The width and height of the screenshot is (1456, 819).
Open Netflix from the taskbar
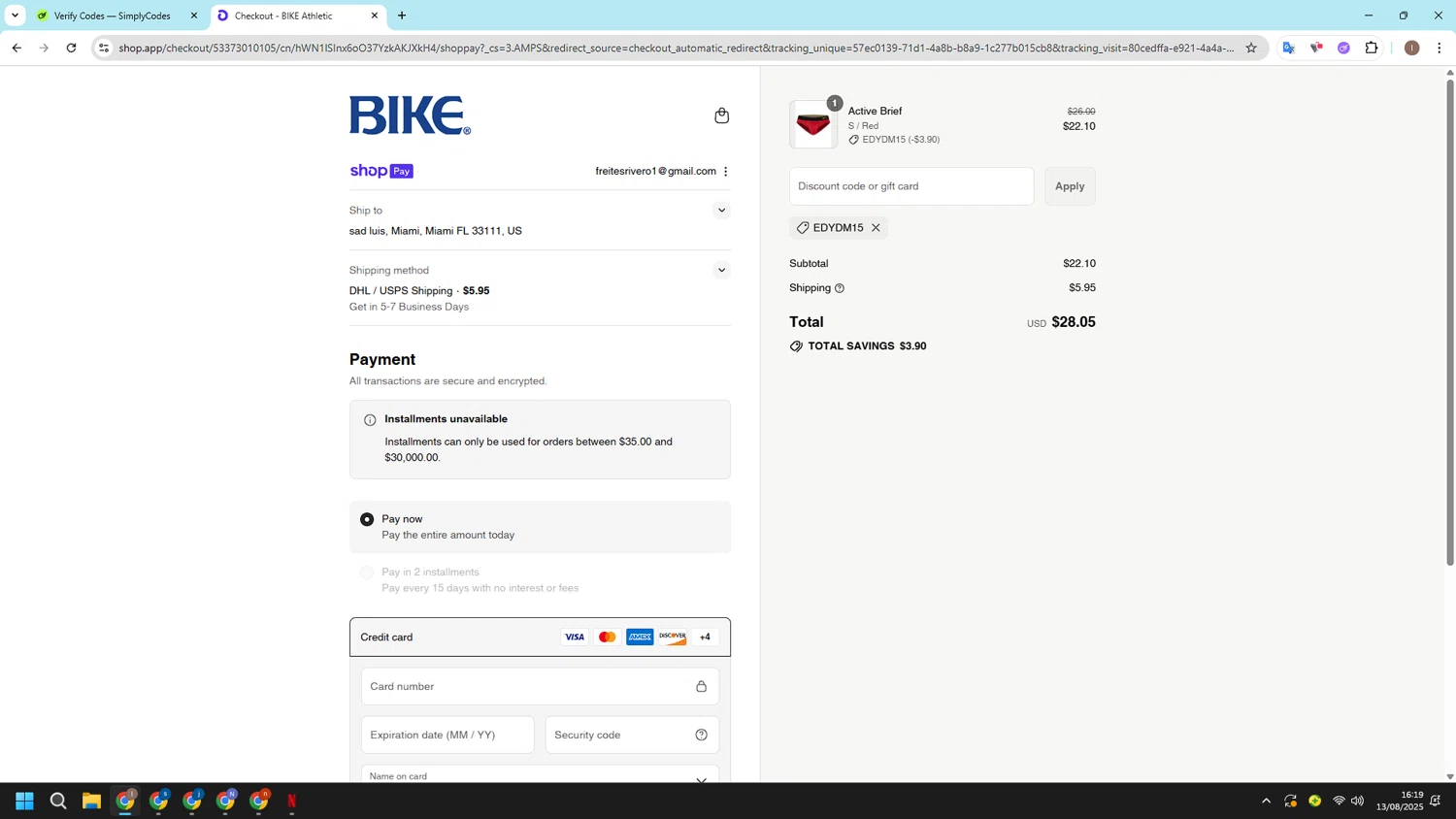click(x=292, y=802)
